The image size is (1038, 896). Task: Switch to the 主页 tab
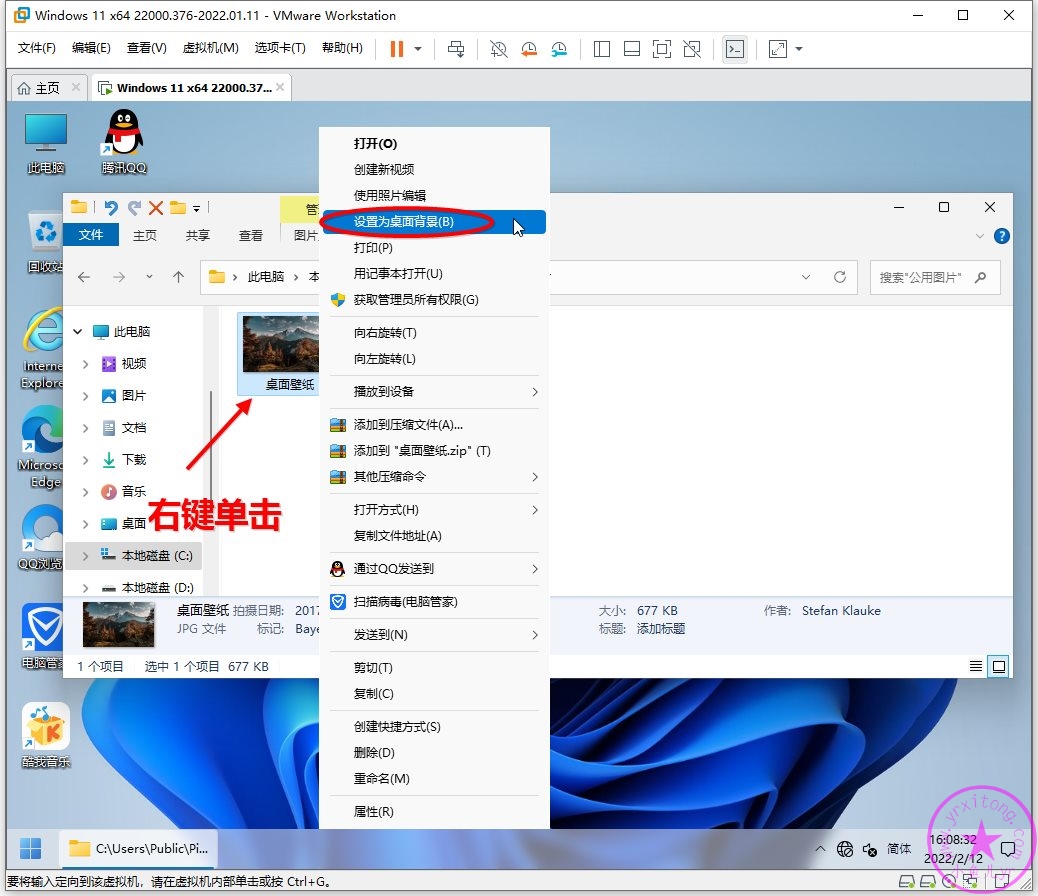coord(47,88)
